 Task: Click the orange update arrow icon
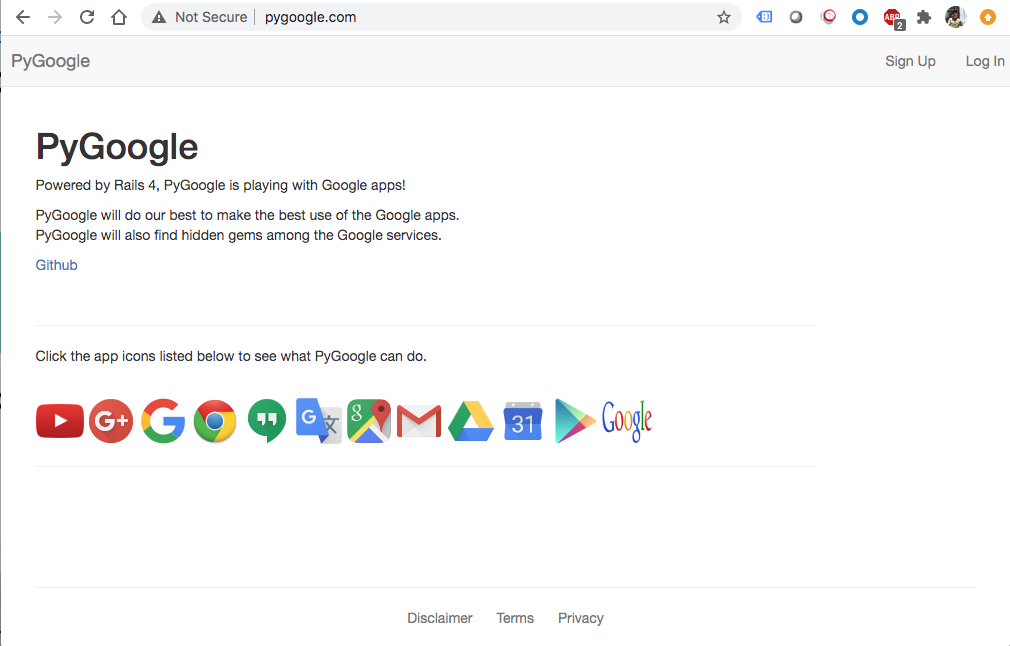click(987, 17)
